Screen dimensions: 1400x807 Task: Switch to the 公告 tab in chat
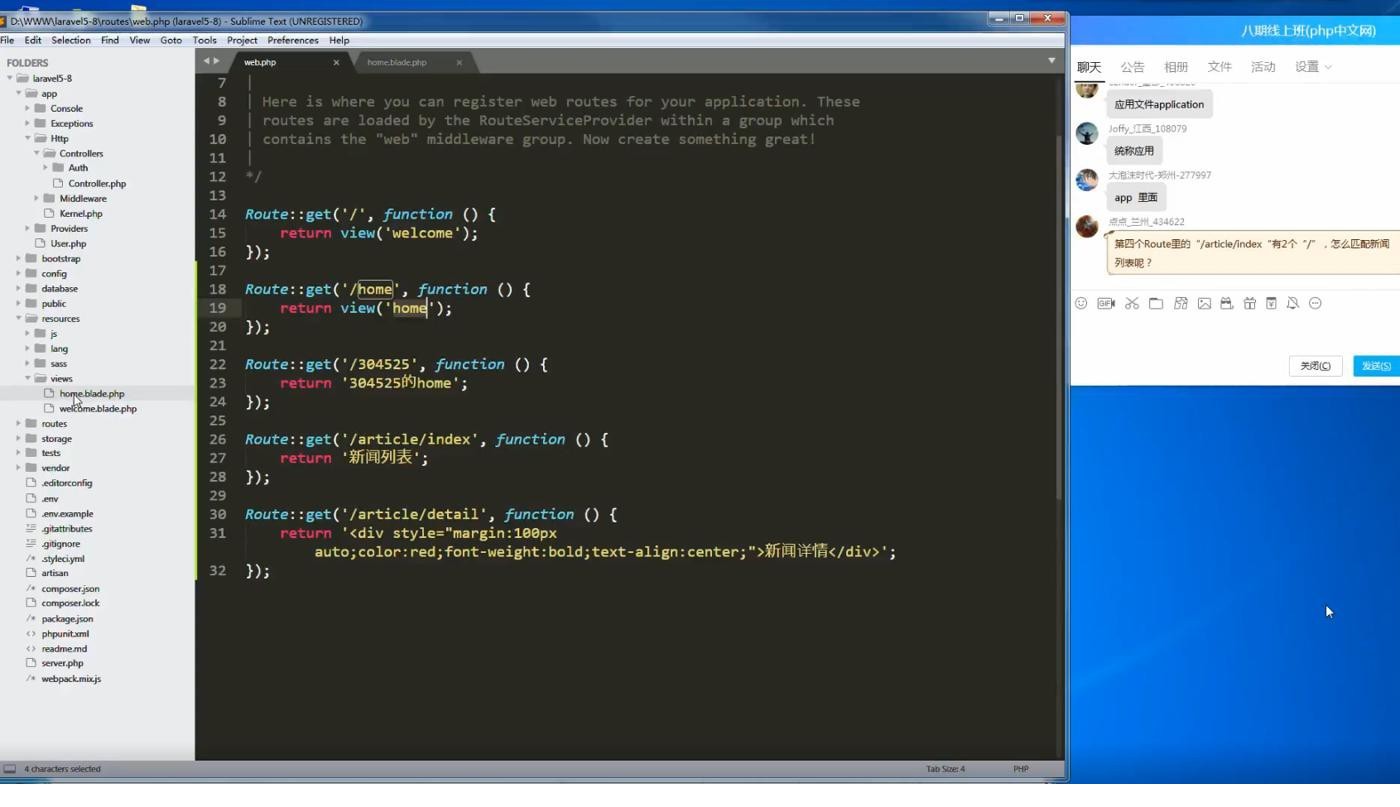click(1132, 67)
